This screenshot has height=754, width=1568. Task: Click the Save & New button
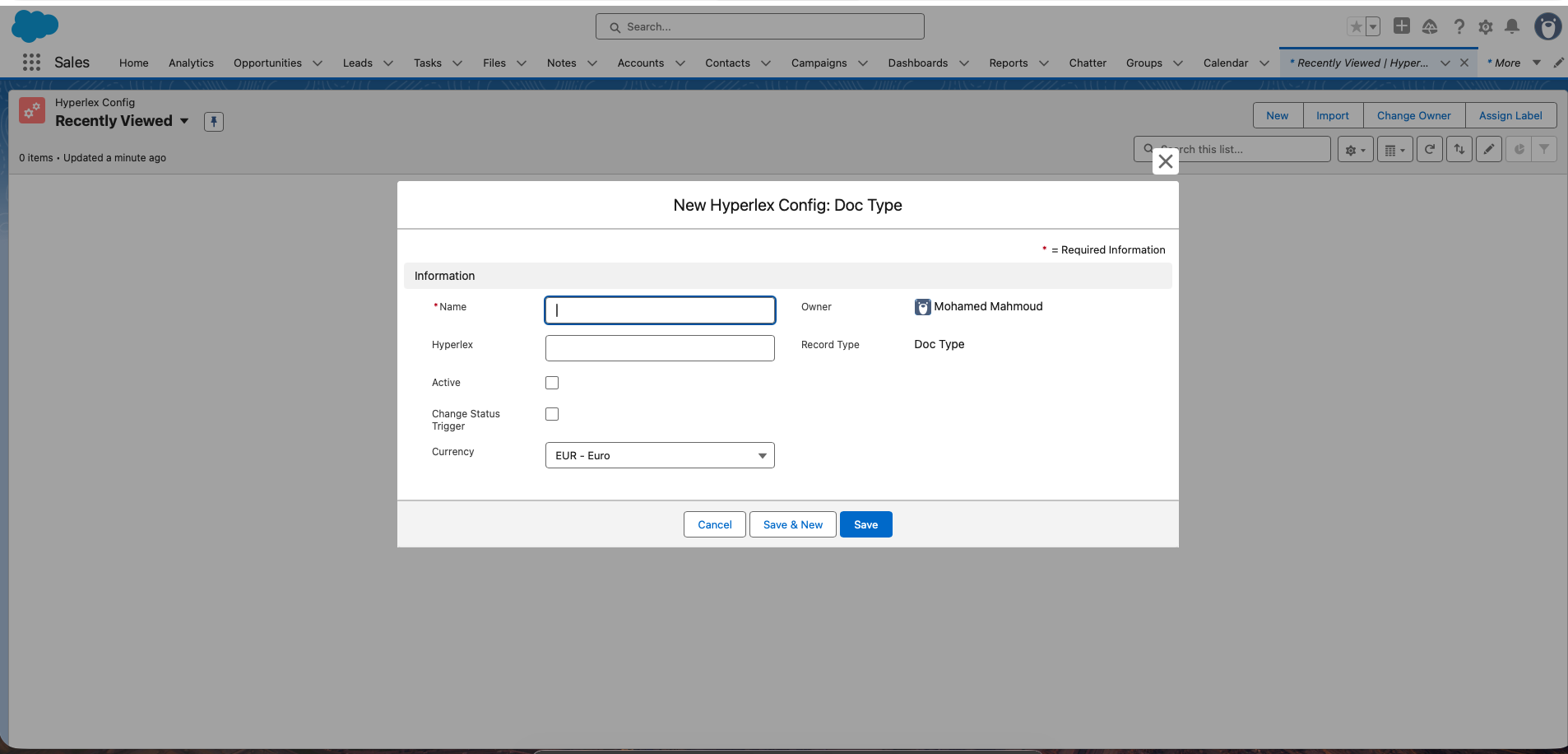coord(792,524)
